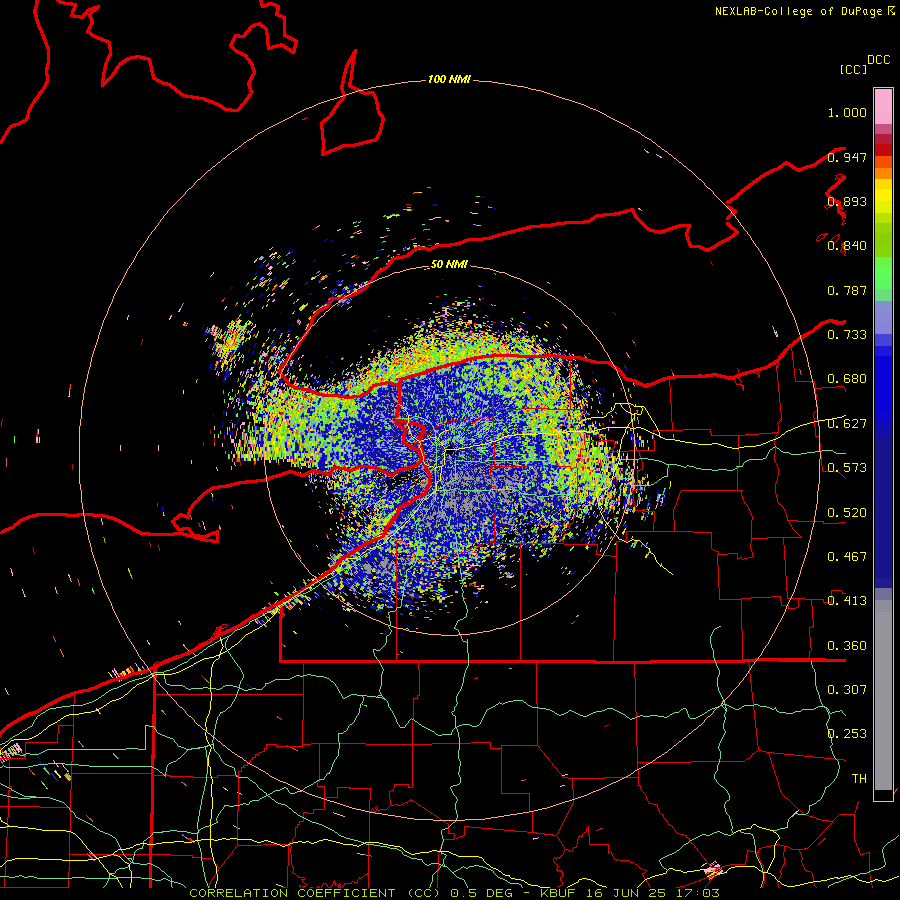Pick the light periwinkle segment near 0.733

click(x=883, y=317)
